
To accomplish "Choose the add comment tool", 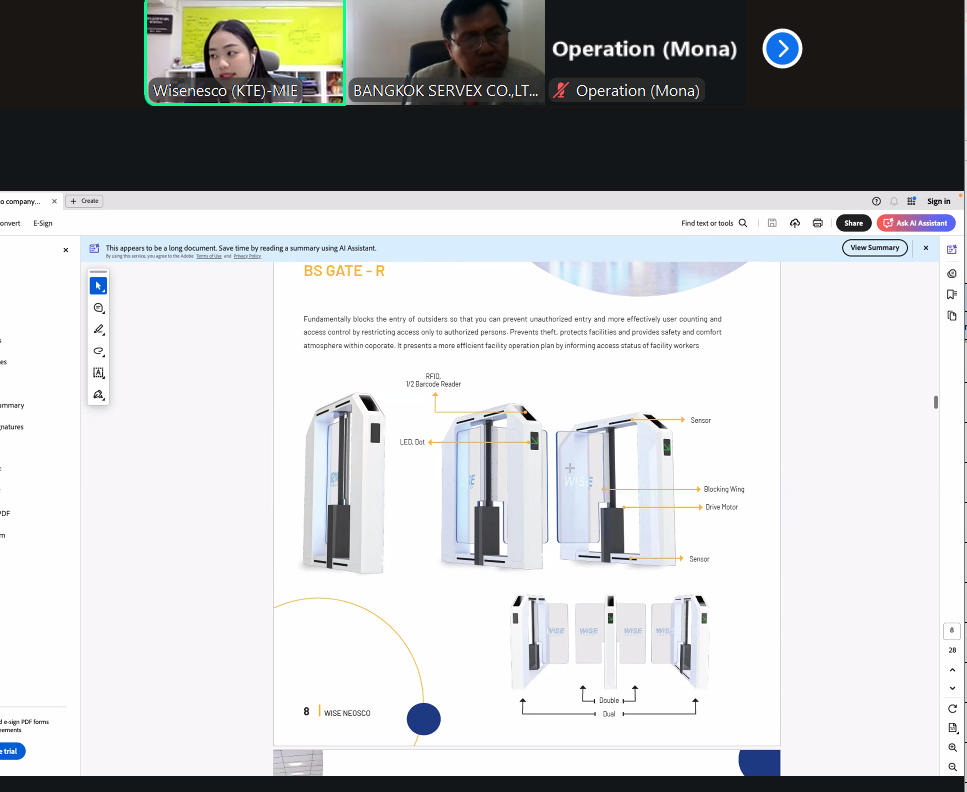I will [98, 308].
